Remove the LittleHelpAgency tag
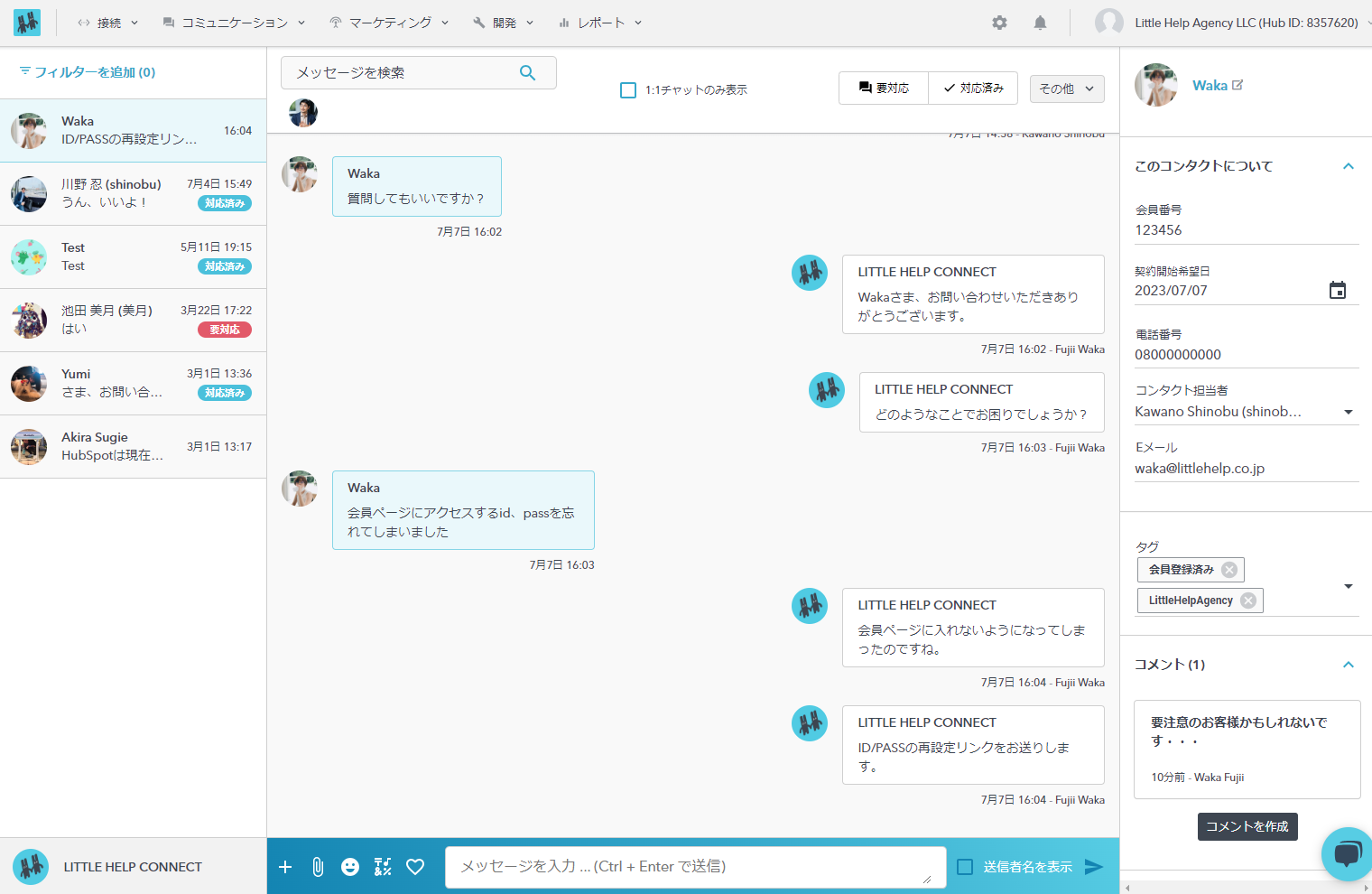Screen dimensions: 1372x894 click(x=1248, y=601)
